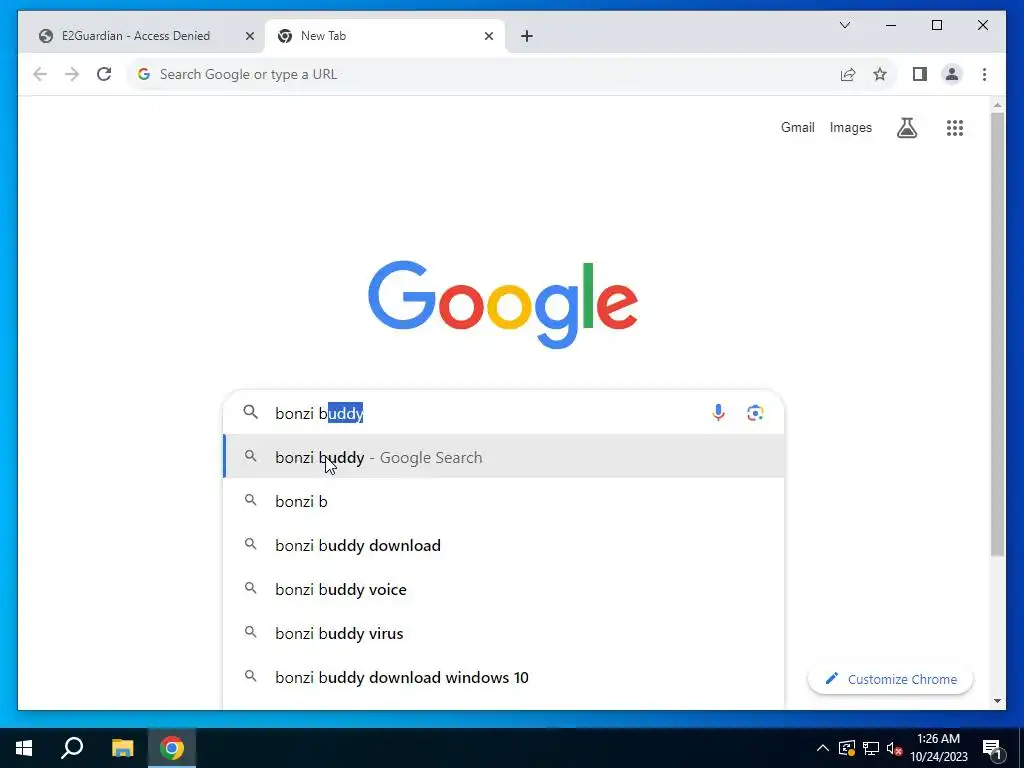Bookmark this tab with the star icon

[x=880, y=74]
